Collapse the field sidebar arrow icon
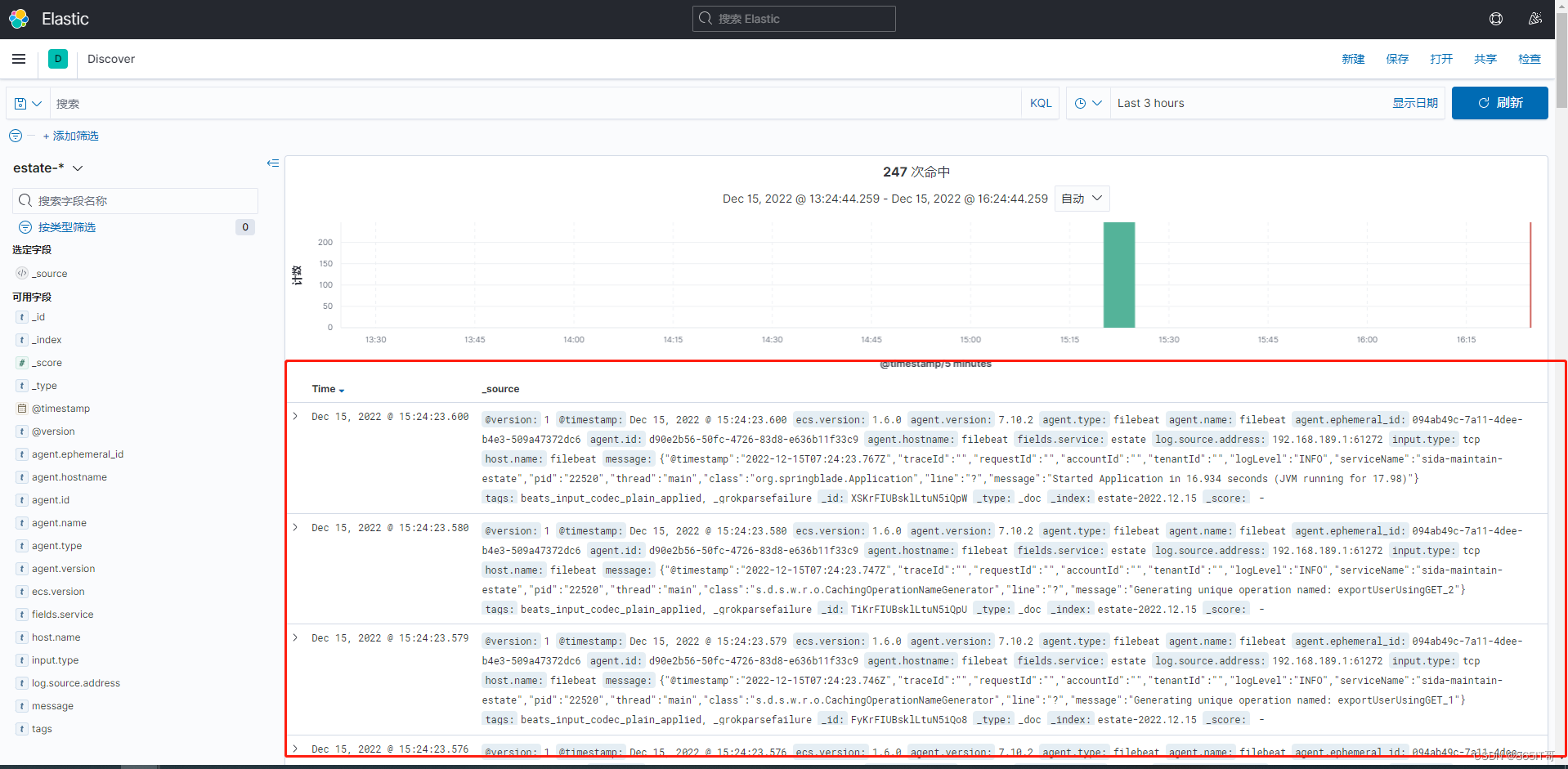 [x=273, y=163]
